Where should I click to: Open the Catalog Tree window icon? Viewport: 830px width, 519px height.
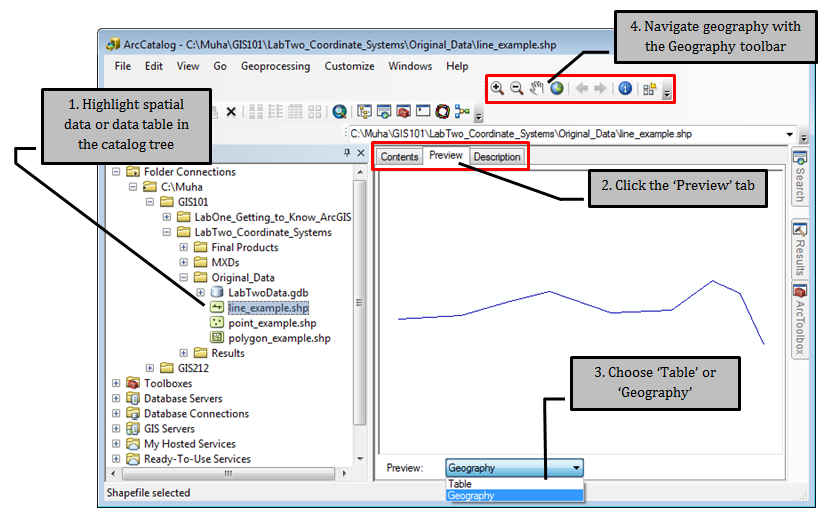(x=364, y=111)
